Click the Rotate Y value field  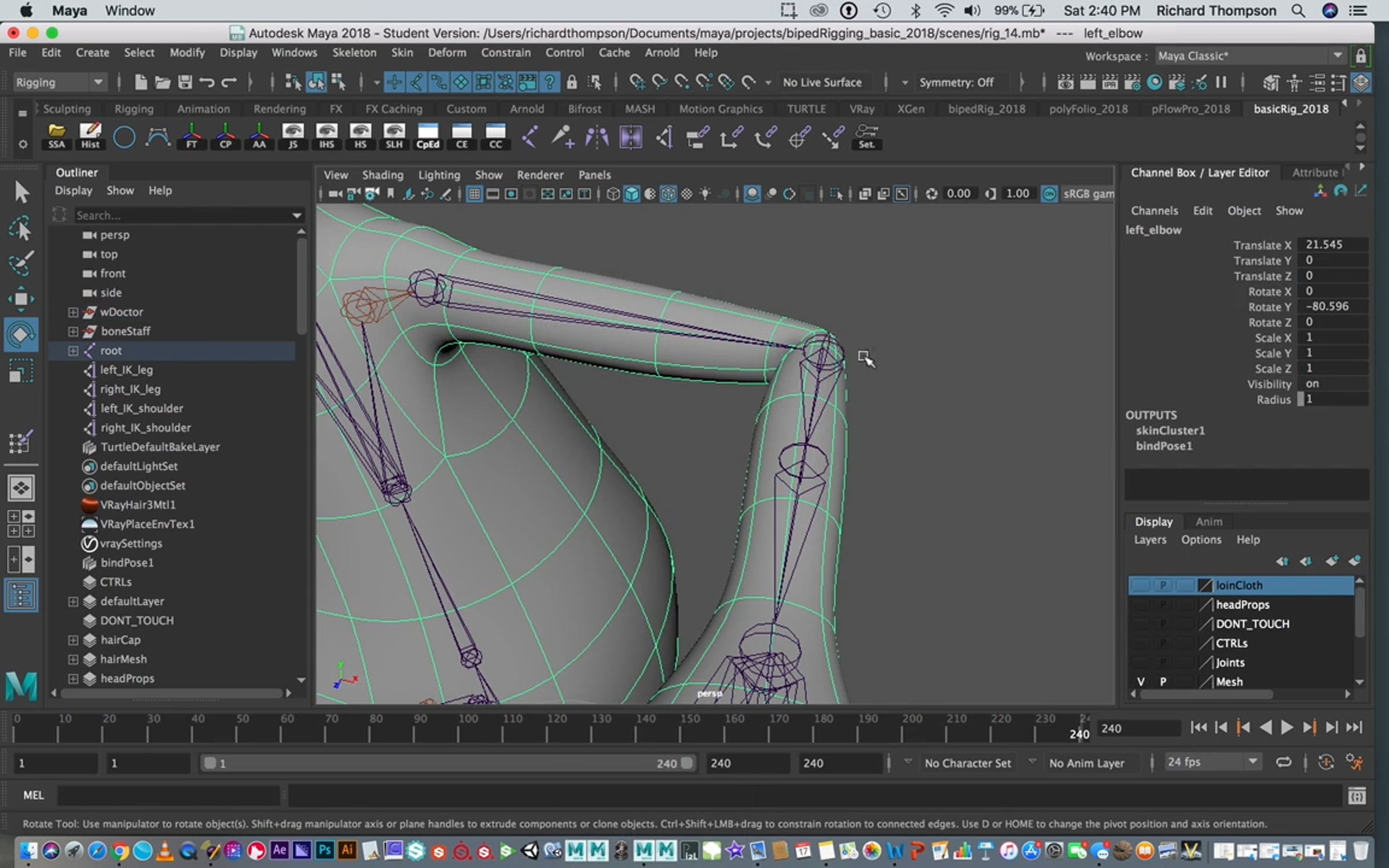coord(1331,307)
